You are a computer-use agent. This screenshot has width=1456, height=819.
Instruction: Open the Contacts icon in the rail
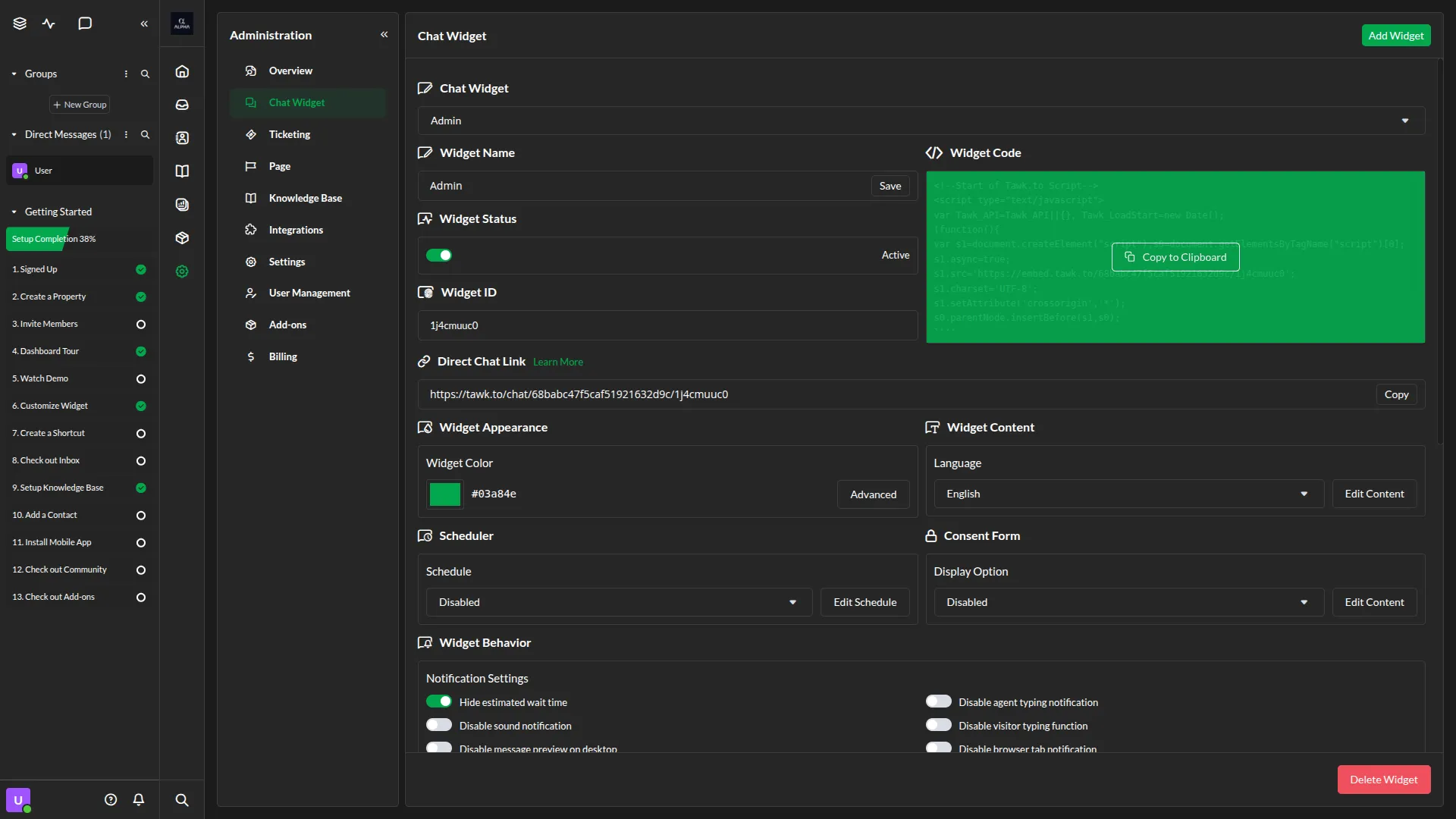coord(182,137)
